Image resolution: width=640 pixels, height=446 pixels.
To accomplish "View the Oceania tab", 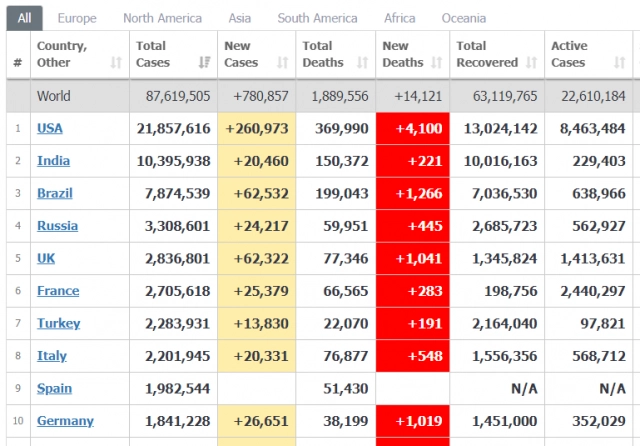I will [x=464, y=18].
